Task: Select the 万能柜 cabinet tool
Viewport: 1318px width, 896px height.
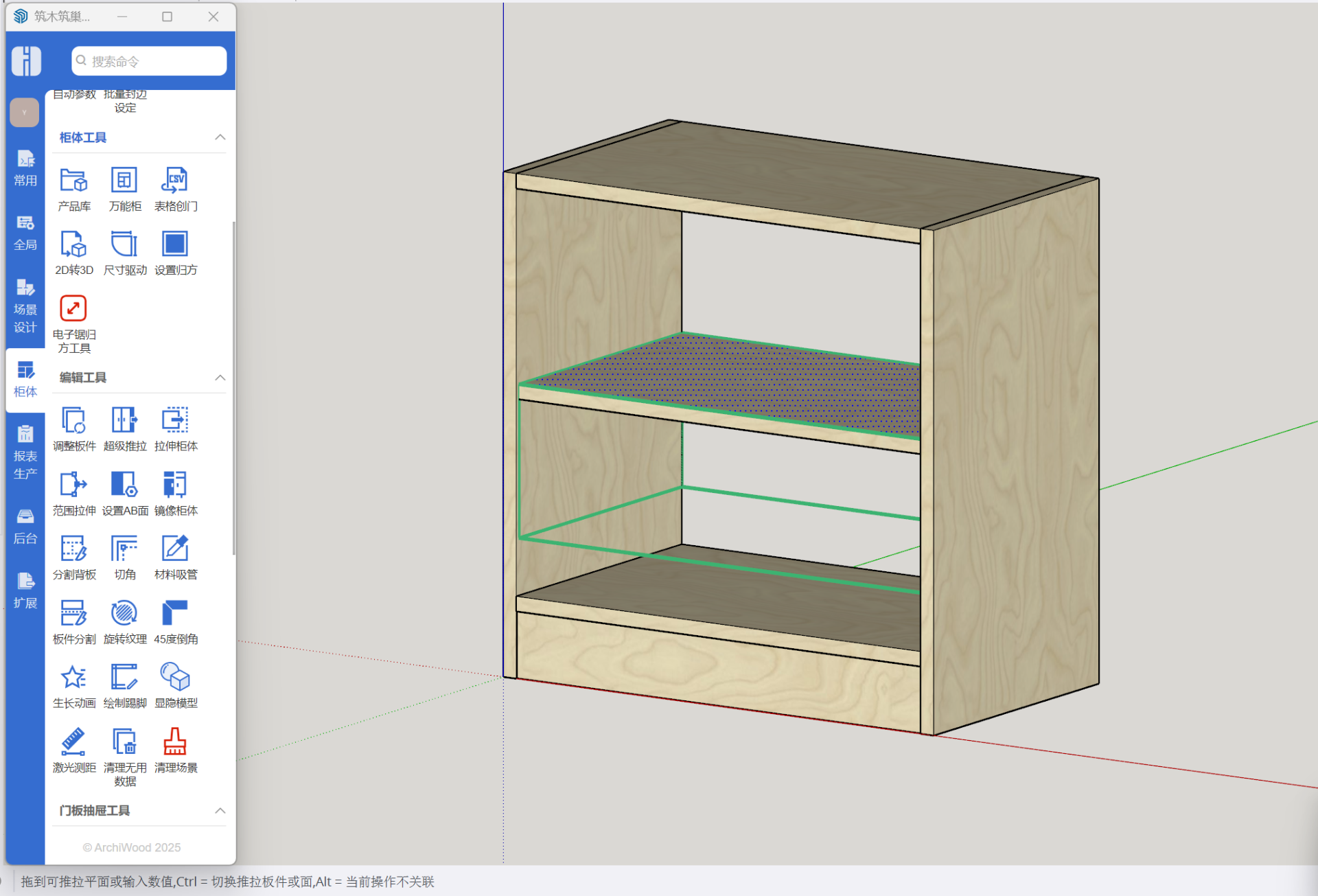Action: tap(124, 181)
